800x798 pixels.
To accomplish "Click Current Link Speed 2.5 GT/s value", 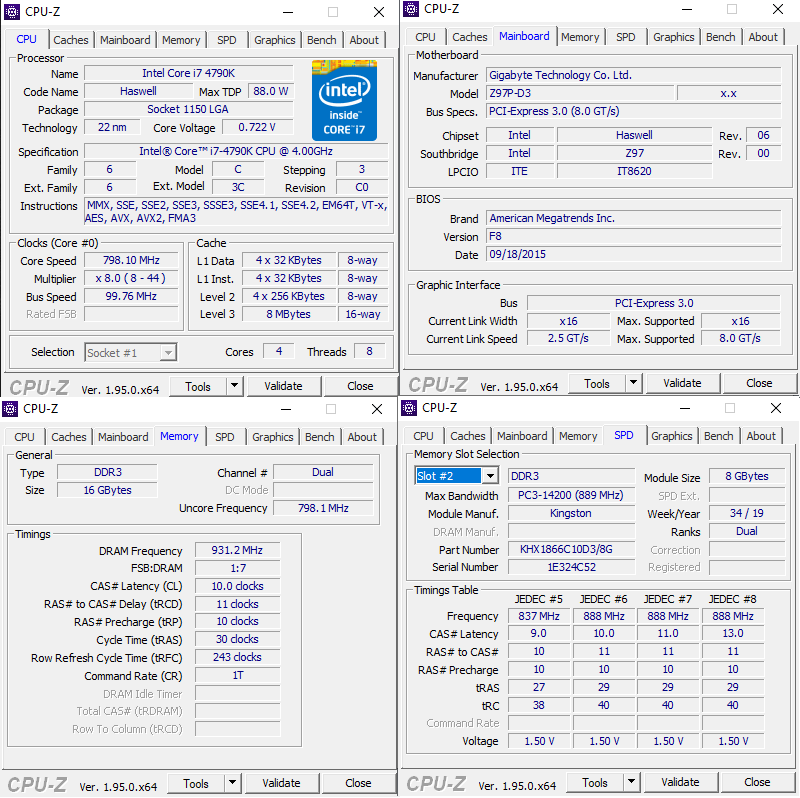I will (x=568, y=338).
